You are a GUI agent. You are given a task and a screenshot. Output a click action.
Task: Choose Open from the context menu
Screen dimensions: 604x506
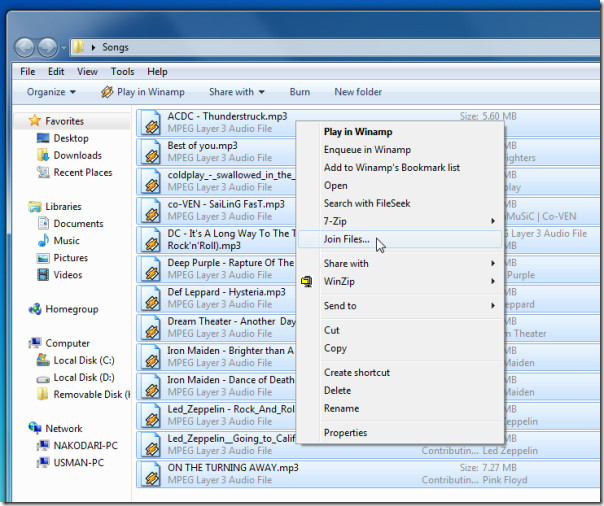click(399, 186)
